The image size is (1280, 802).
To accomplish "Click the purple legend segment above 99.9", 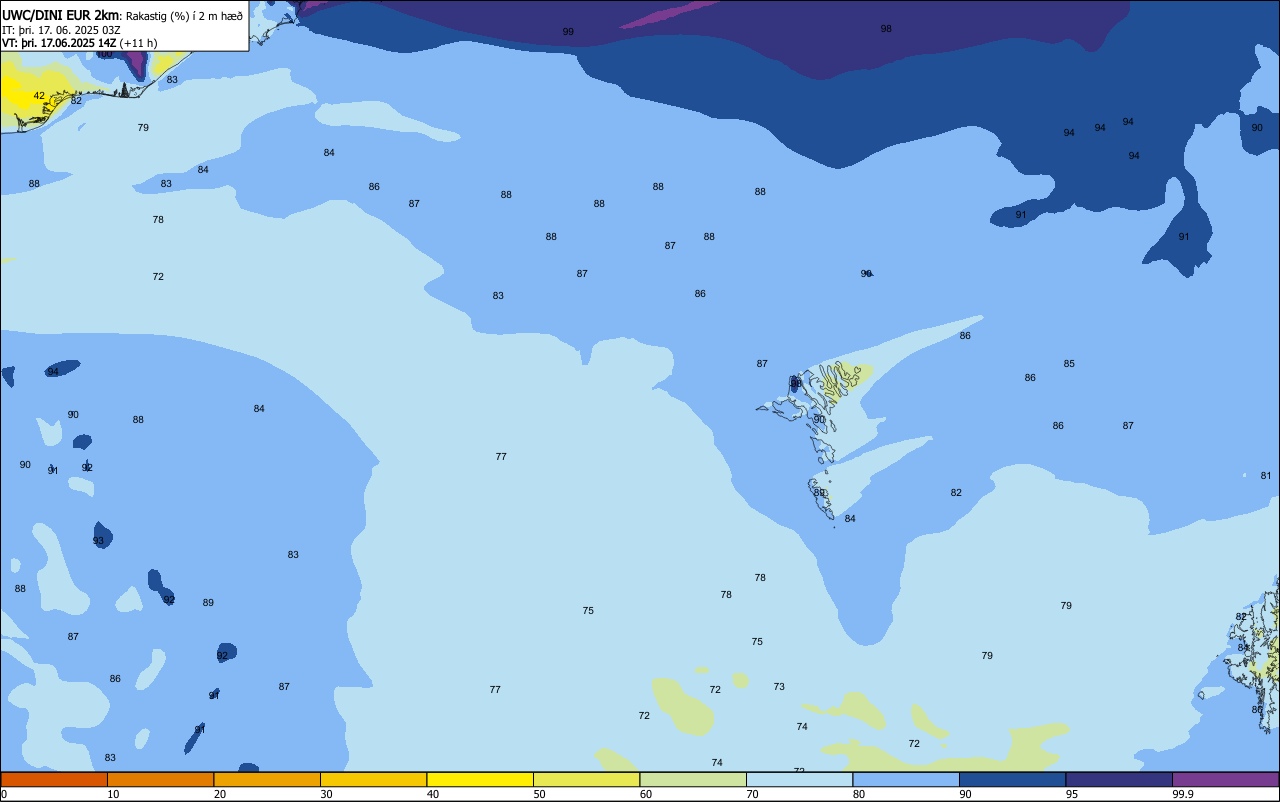I will pos(1225,779).
